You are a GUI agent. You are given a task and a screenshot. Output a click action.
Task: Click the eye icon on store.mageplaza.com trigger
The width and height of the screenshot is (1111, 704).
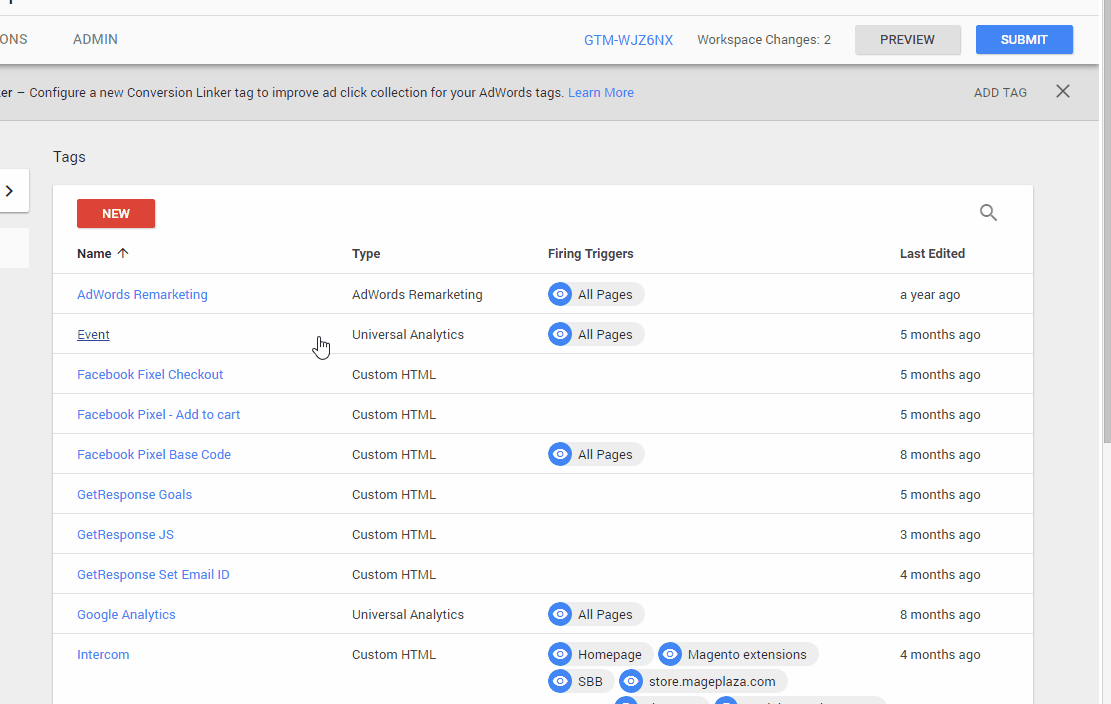click(631, 681)
